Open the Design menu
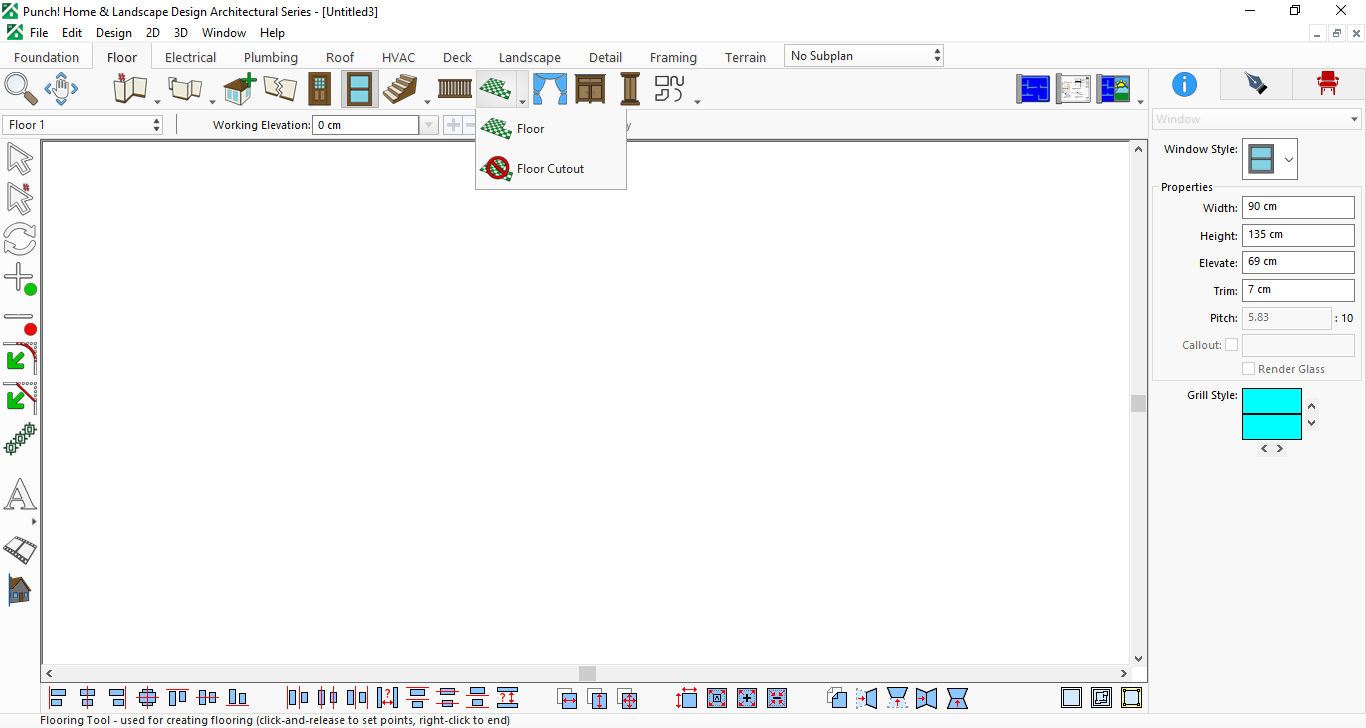 tap(114, 33)
